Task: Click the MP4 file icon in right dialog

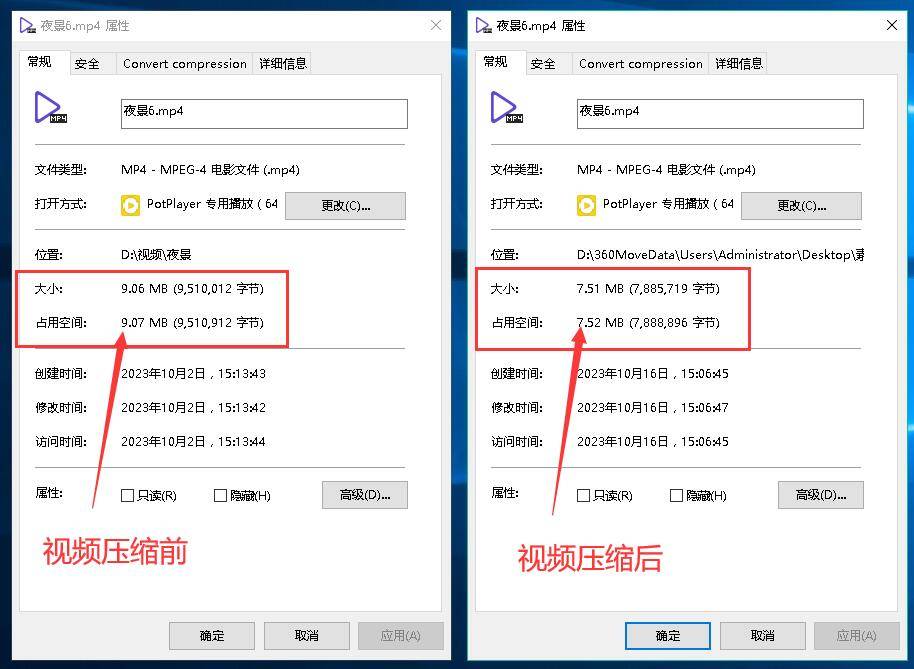Action: point(506,108)
